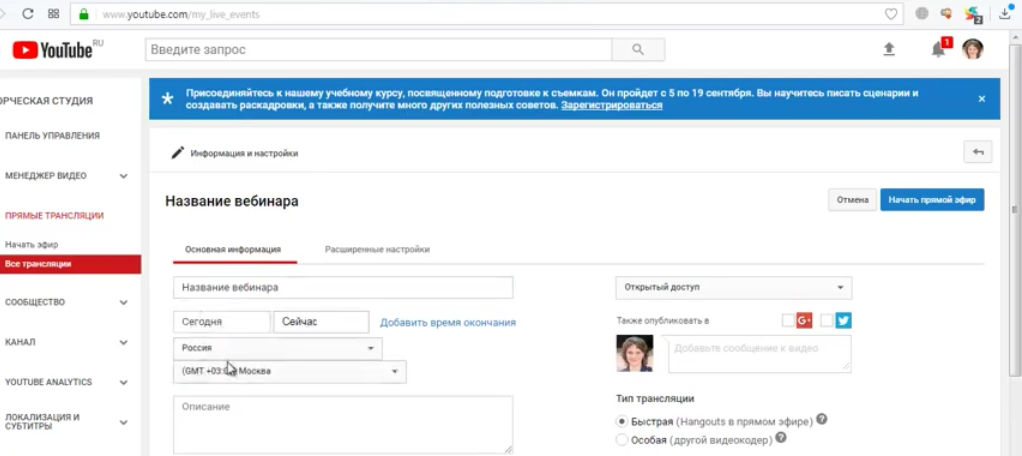Enable the Google+ sharing checkbox
The height and width of the screenshot is (456, 1022).
tap(788, 320)
